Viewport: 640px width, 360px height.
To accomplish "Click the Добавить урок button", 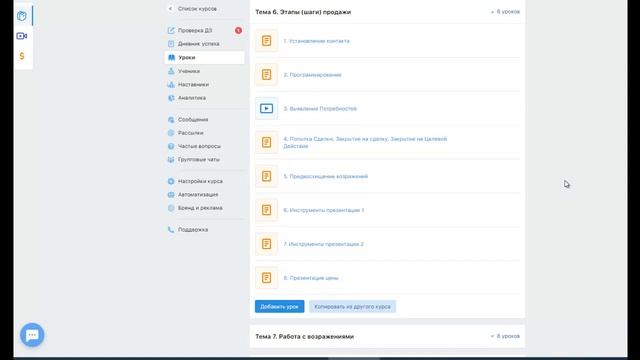I will [280, 307].
